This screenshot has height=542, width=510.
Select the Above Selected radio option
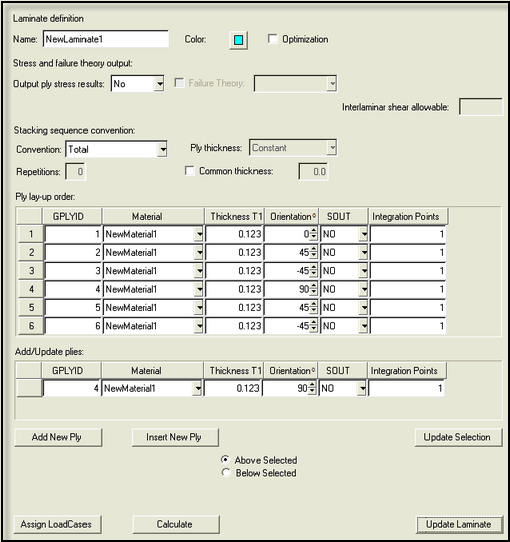(x=225, y=460)
